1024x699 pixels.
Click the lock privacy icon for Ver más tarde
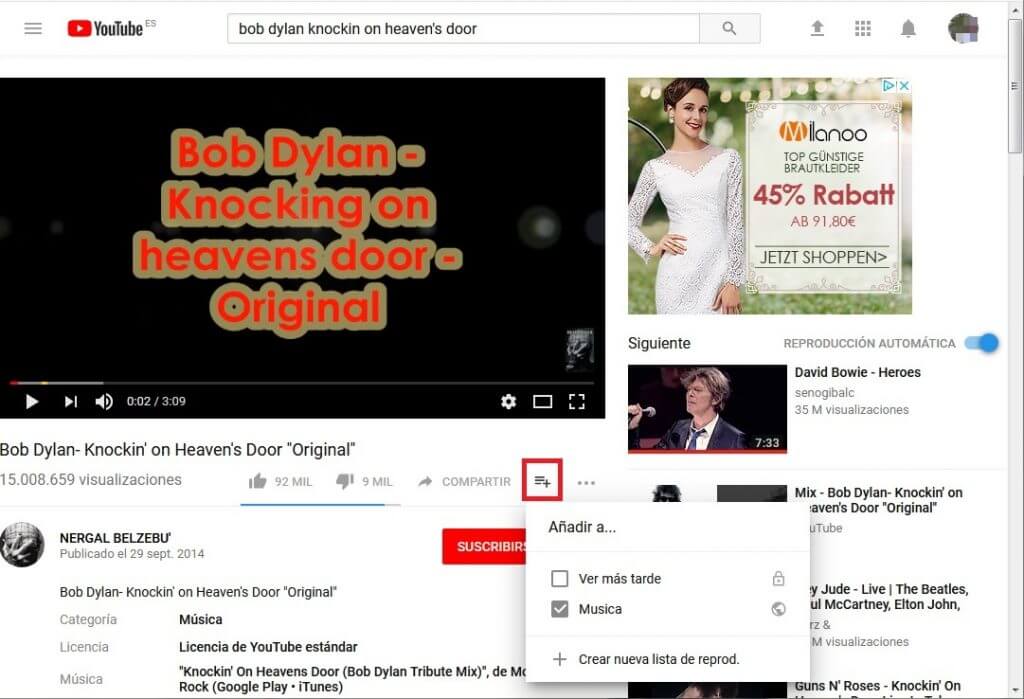click(x=778, y=579)
